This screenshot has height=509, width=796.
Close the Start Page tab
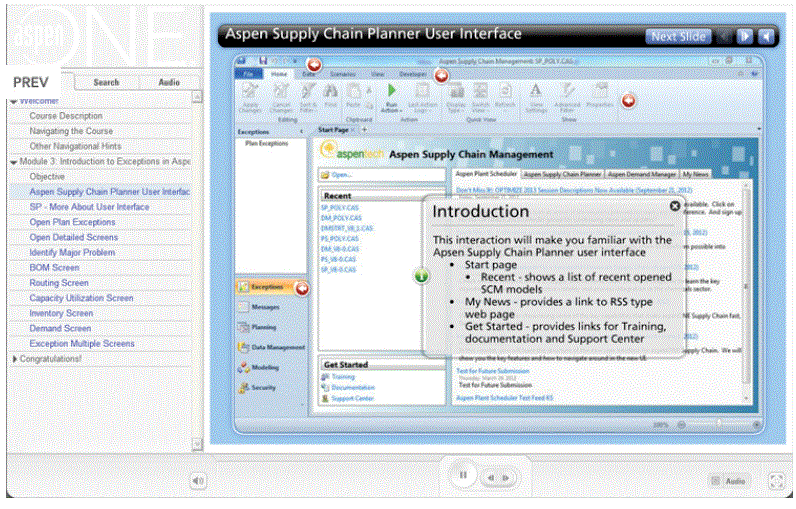(353, 130)
